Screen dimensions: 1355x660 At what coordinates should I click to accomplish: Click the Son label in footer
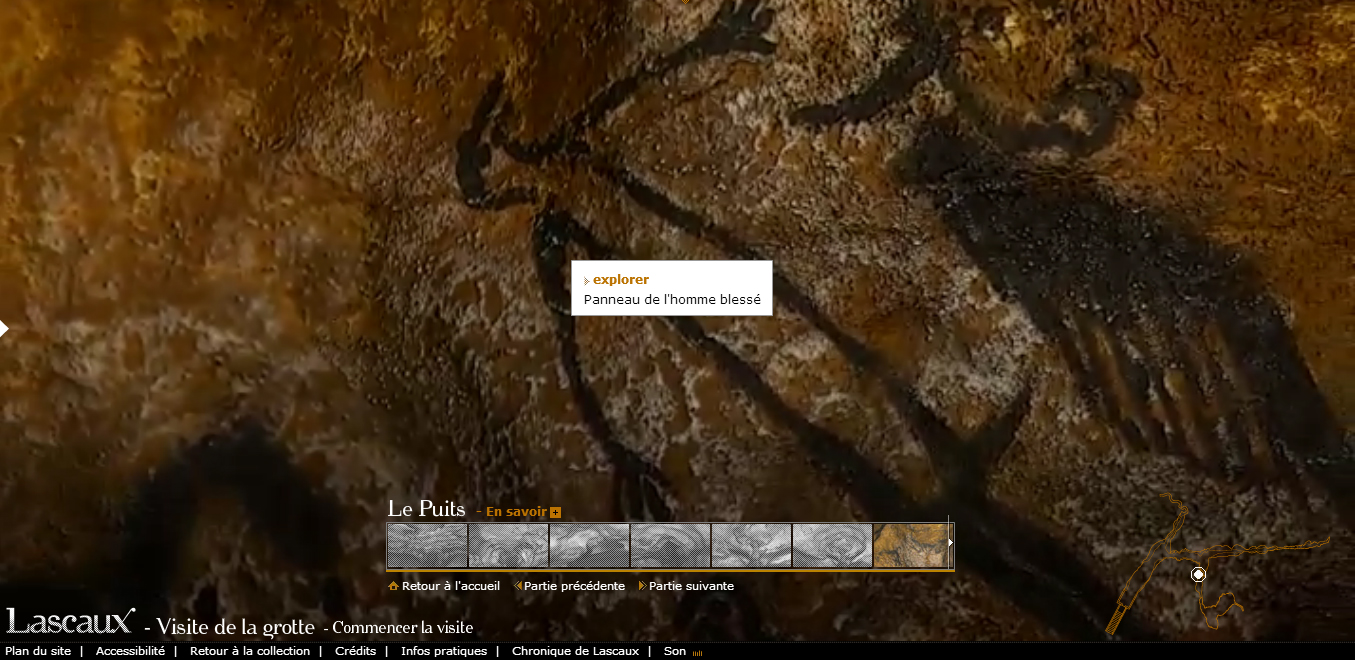coord(675,651)
